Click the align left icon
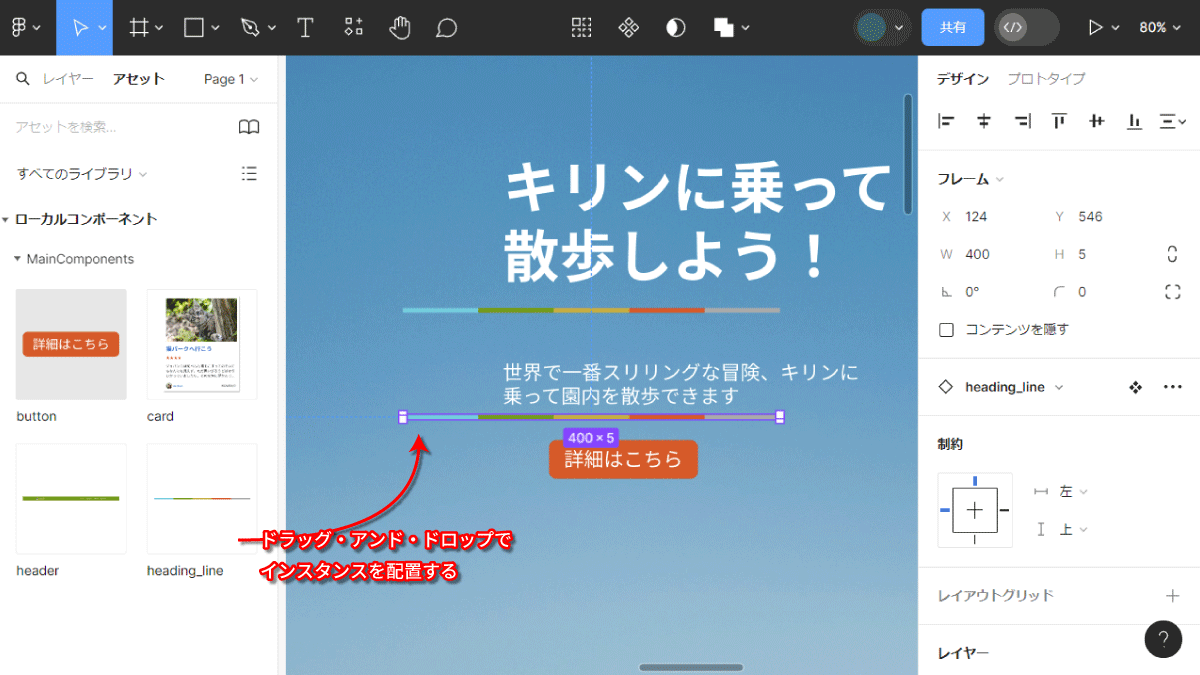1200x675 pixels. pyautogui.click(x=946, y=121)
